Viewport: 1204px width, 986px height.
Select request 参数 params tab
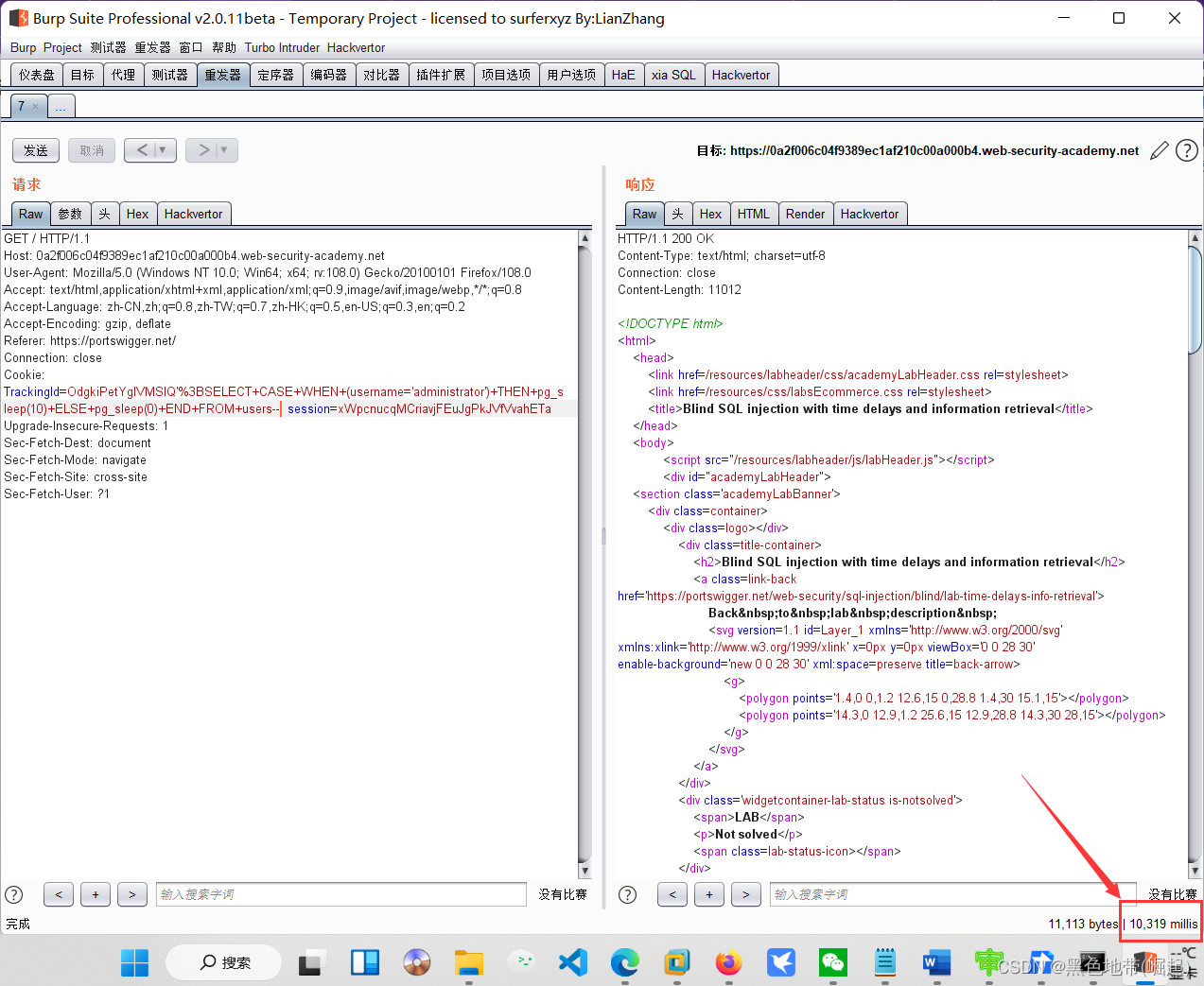click(70, 214)
